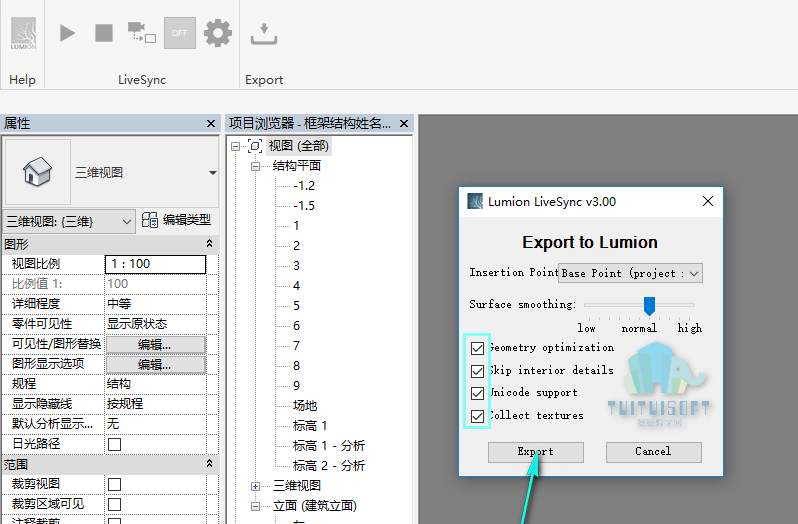Toggle 裁剪视图 checkbox
Viewport: 798px width, 524px height.
pos(115,484)
